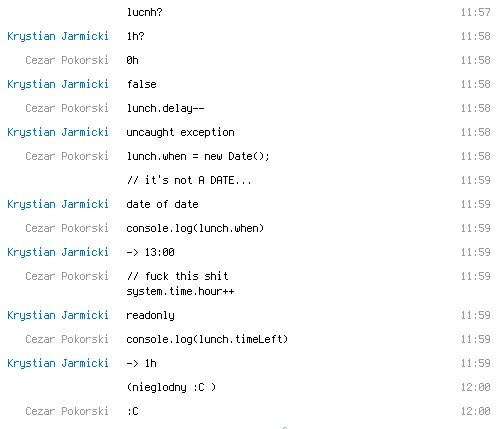Click the "console.log(lunch.when)" message

coord(195,228)
